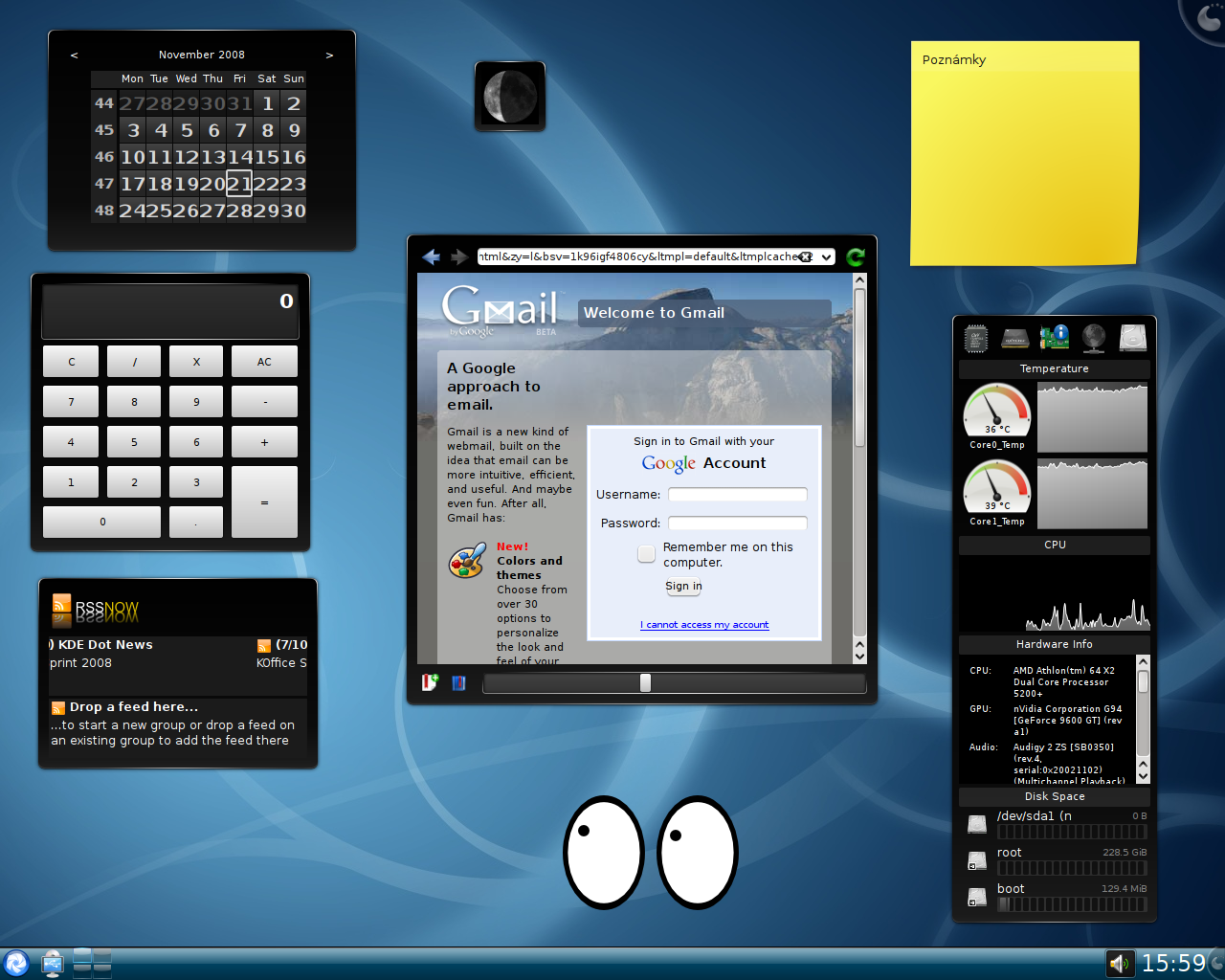The image size is (1225, 980).
Task: Open the Plasma desktop toolbox cashew
Action: tap(1208, 15)
